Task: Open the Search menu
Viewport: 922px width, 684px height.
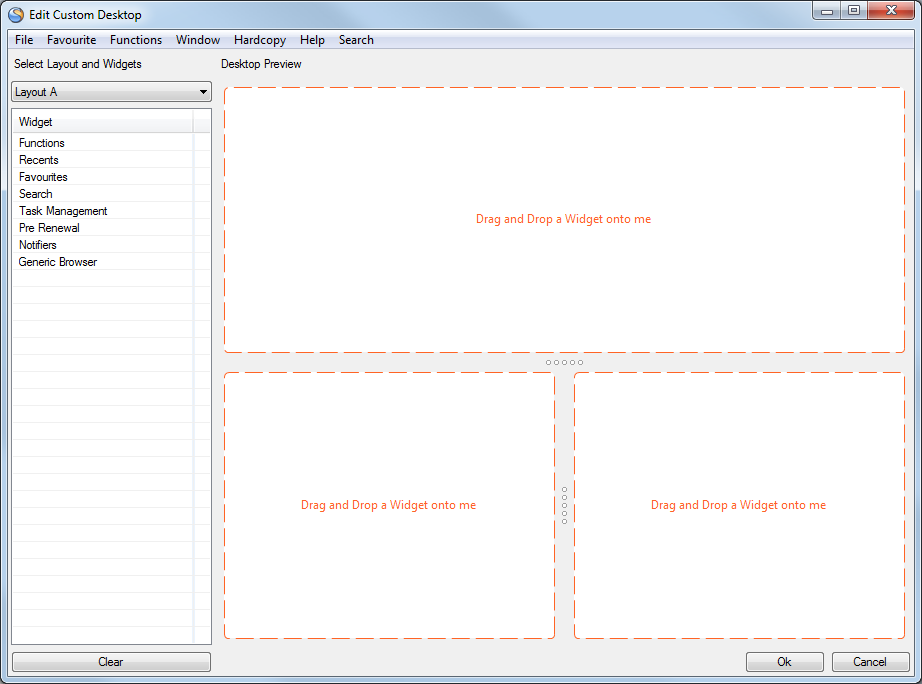Action: pos(356,40)
